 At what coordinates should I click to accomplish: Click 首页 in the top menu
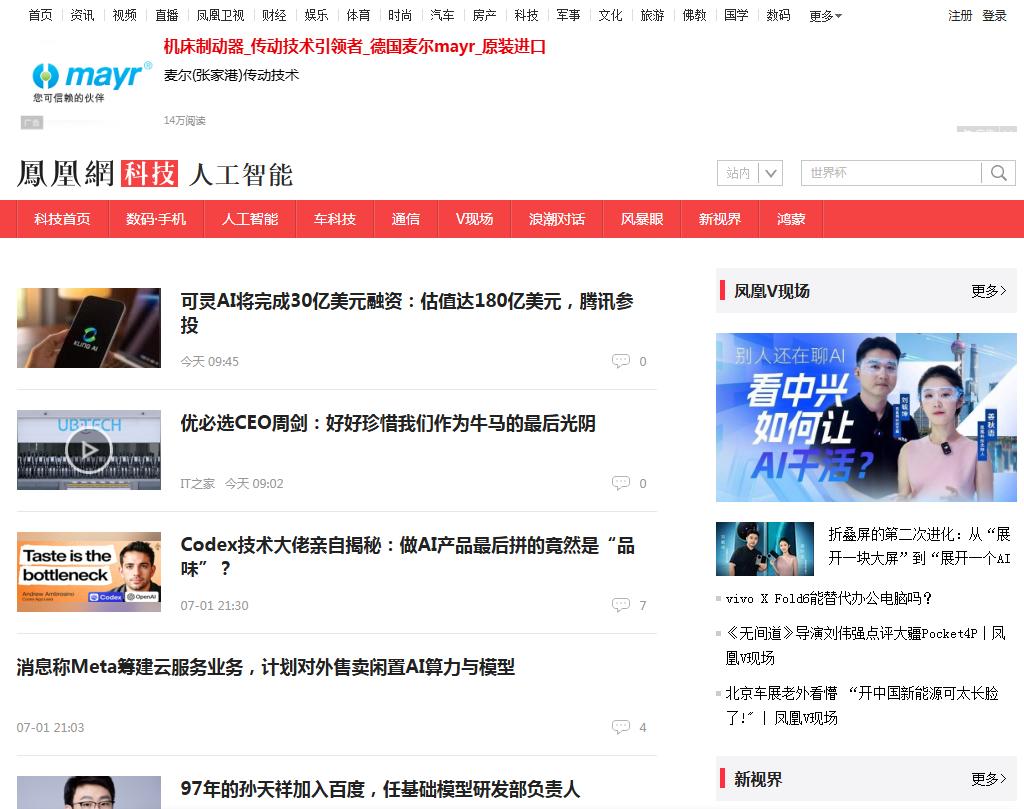(40, 15)
